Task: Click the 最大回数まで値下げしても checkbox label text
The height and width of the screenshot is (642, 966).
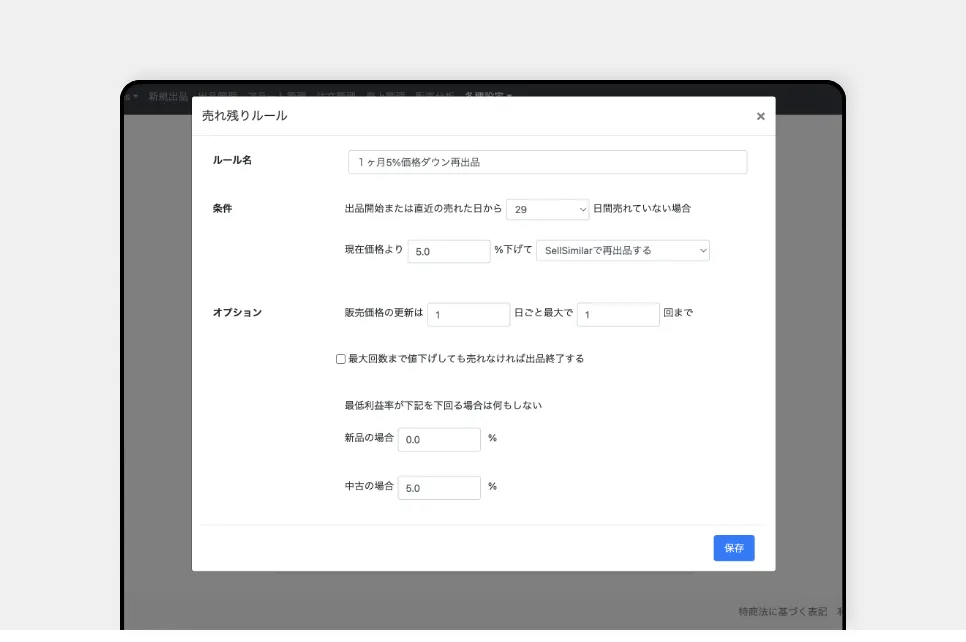Action: (466, 358)
